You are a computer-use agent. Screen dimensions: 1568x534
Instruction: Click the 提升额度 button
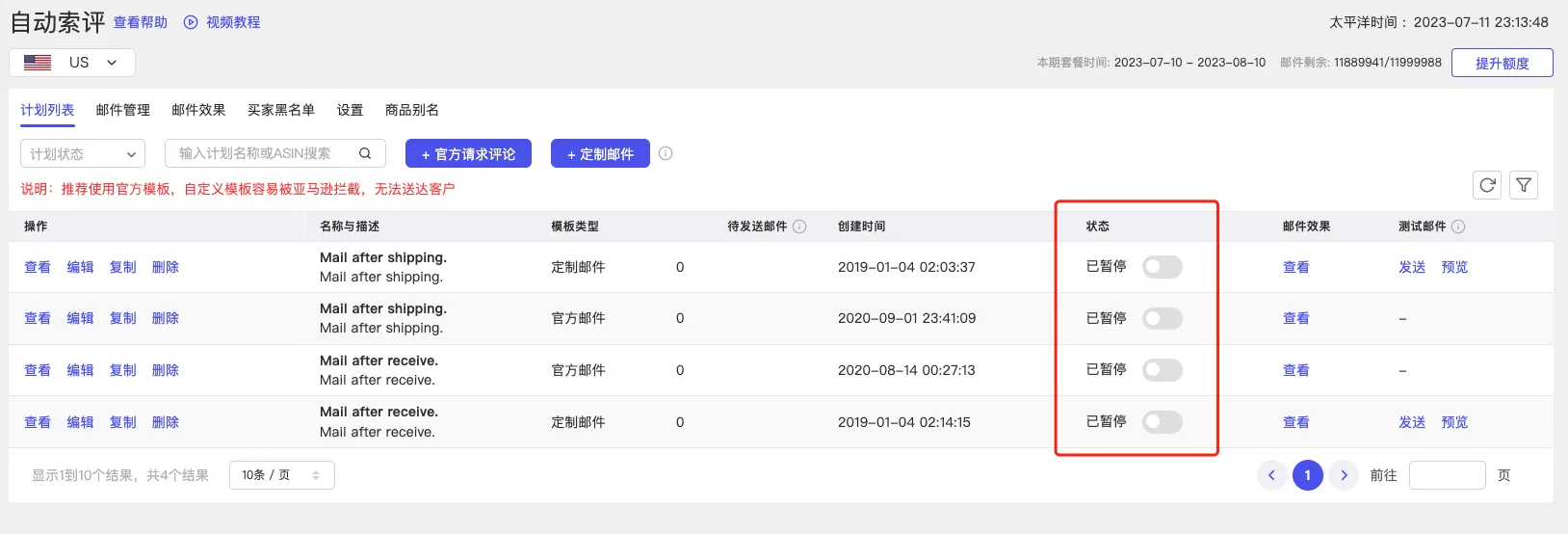pyautogui.click(x=1503, y=63)
